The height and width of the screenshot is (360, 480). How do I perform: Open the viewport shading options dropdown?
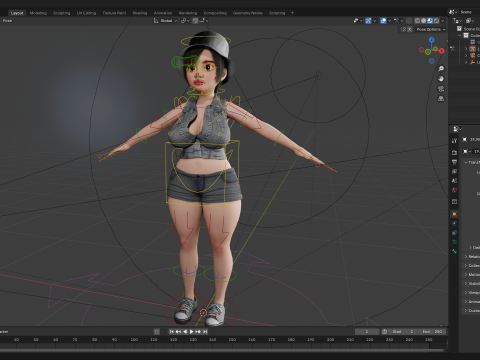(x=443, y=21)
